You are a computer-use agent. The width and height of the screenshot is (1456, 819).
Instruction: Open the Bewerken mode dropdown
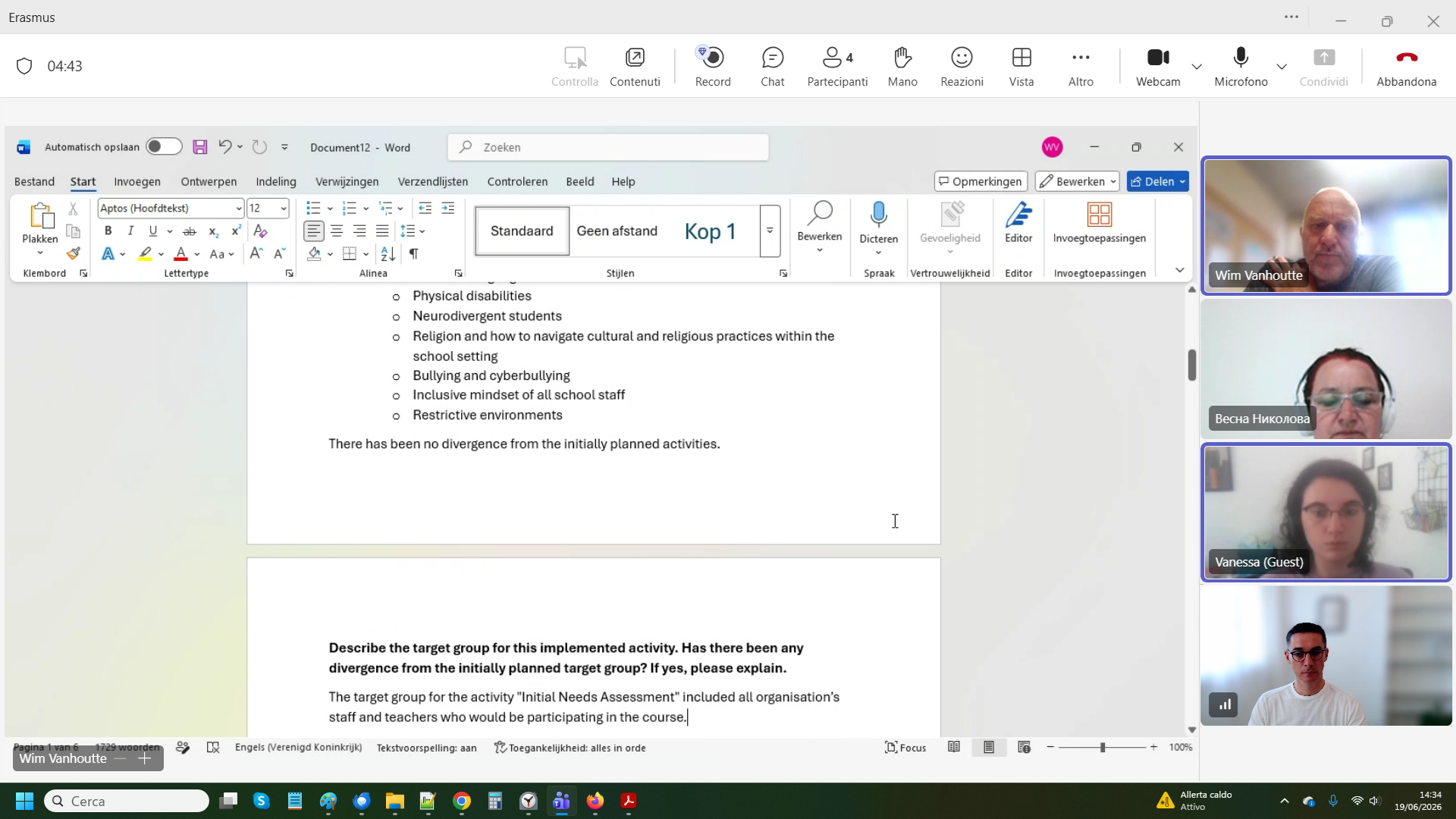1077,181
